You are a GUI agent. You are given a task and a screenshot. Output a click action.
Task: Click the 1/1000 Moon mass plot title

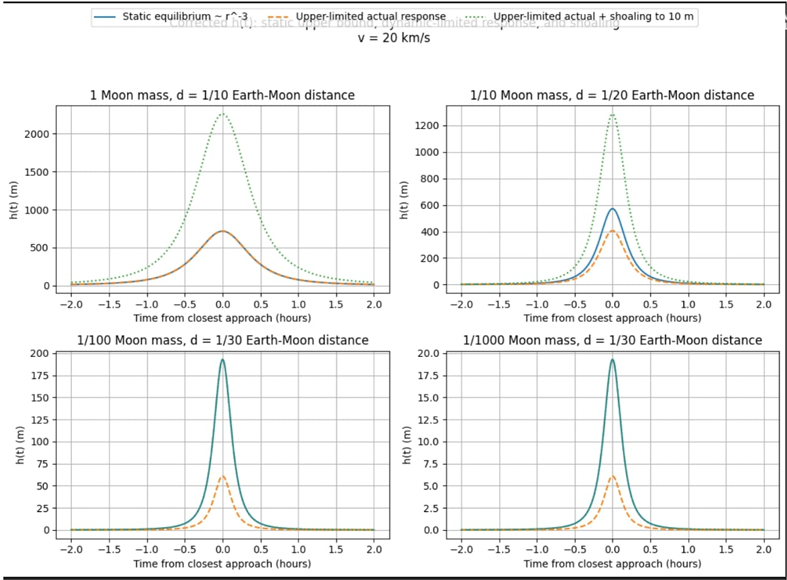(612, 340)
